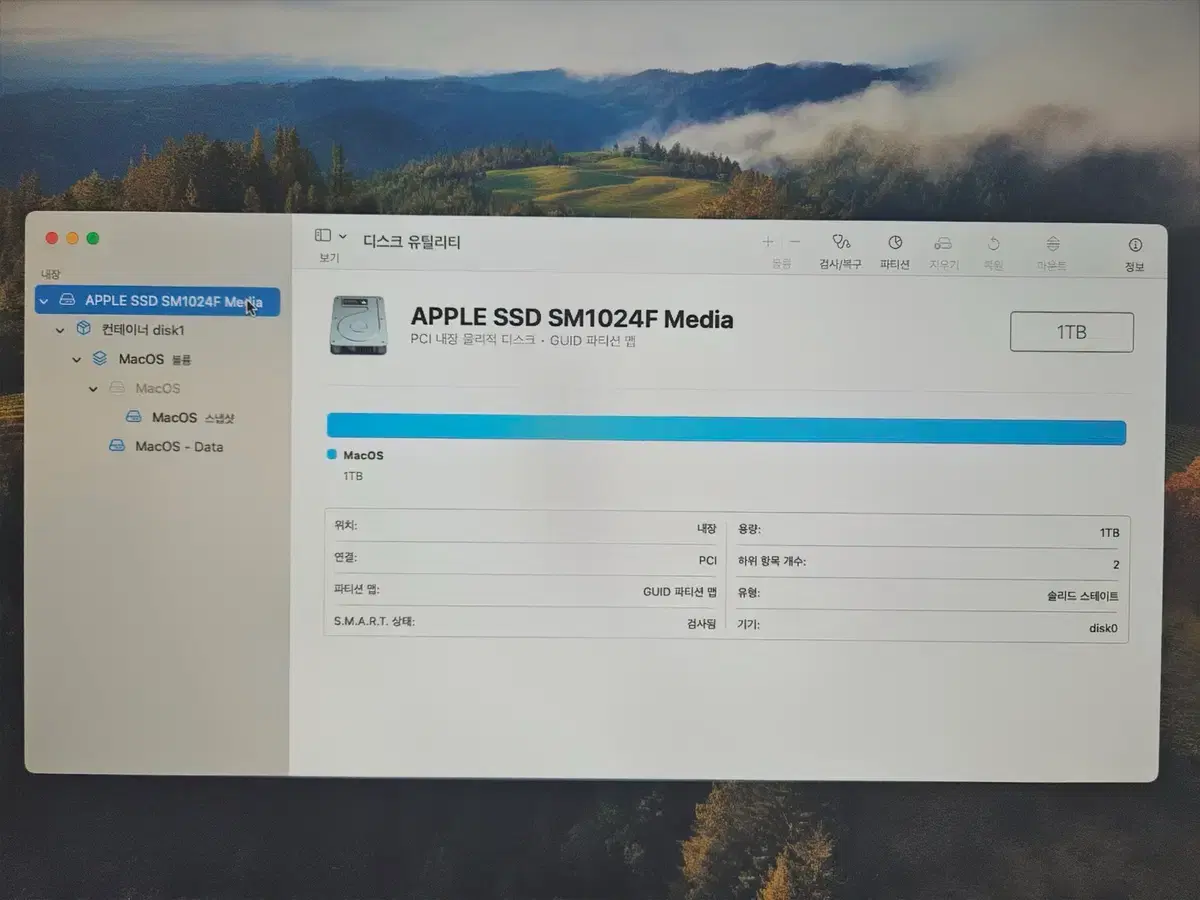The width and height of the screenshot is (1200, 900).
Task: Click the 유형: label
Action: [749, 592]
